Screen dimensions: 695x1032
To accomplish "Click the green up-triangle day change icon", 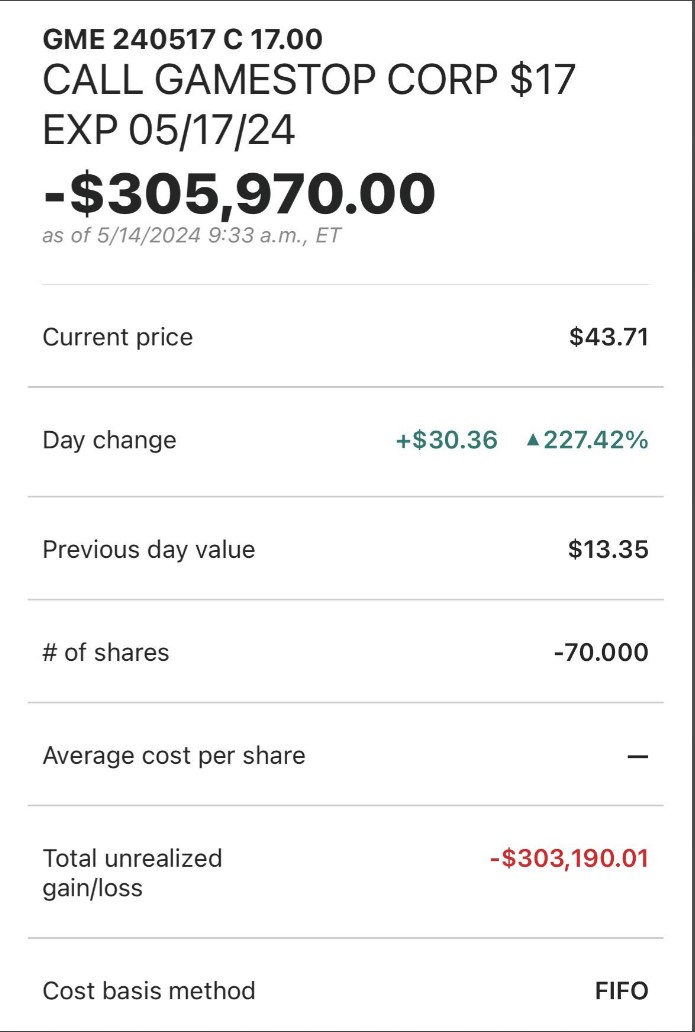I will [x=533, y=440].
